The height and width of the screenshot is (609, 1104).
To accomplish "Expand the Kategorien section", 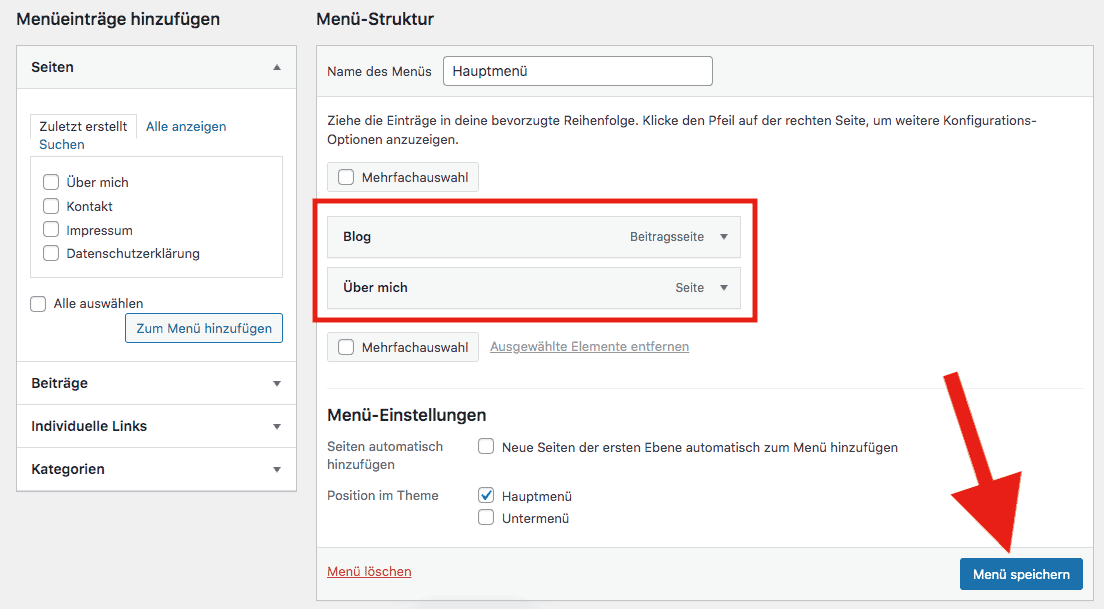I will (277, 470).
